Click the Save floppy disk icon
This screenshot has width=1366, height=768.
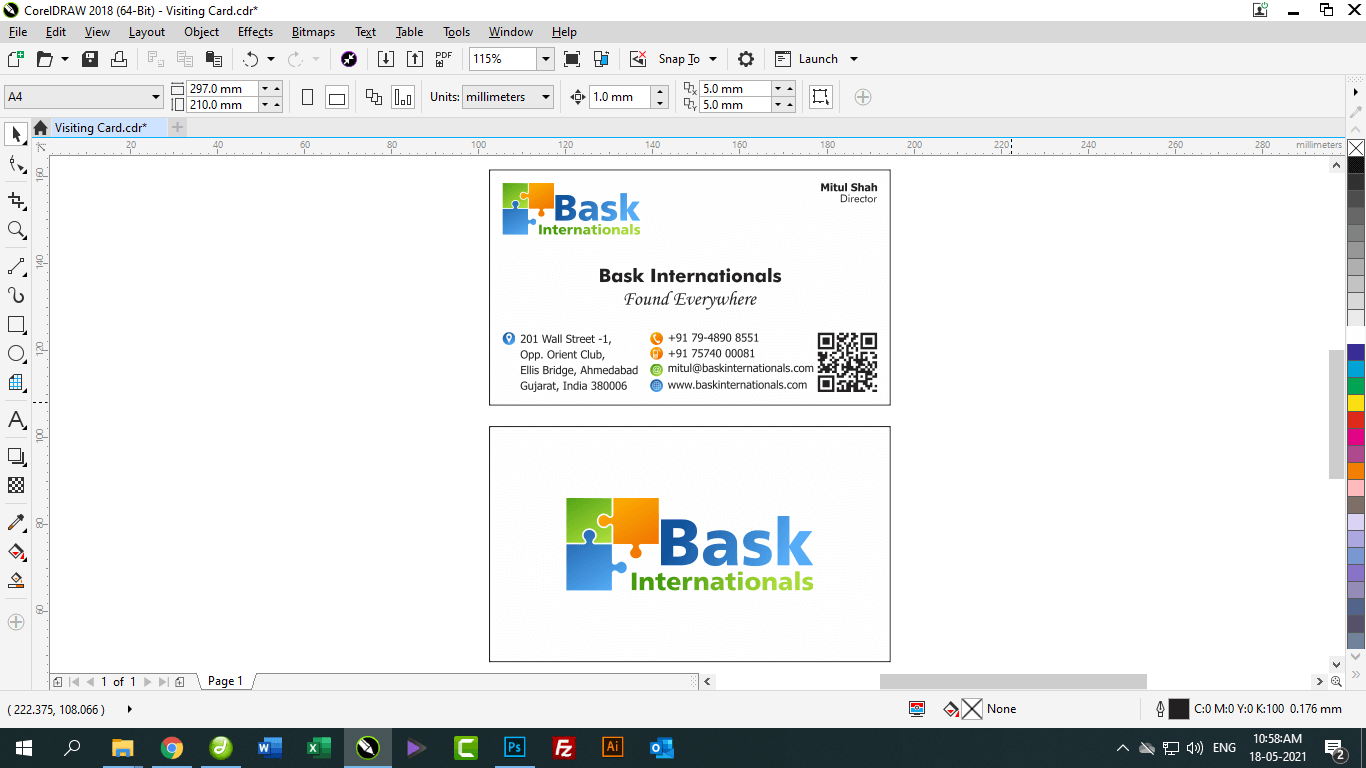pyautogui.click(x=90, y=59)
